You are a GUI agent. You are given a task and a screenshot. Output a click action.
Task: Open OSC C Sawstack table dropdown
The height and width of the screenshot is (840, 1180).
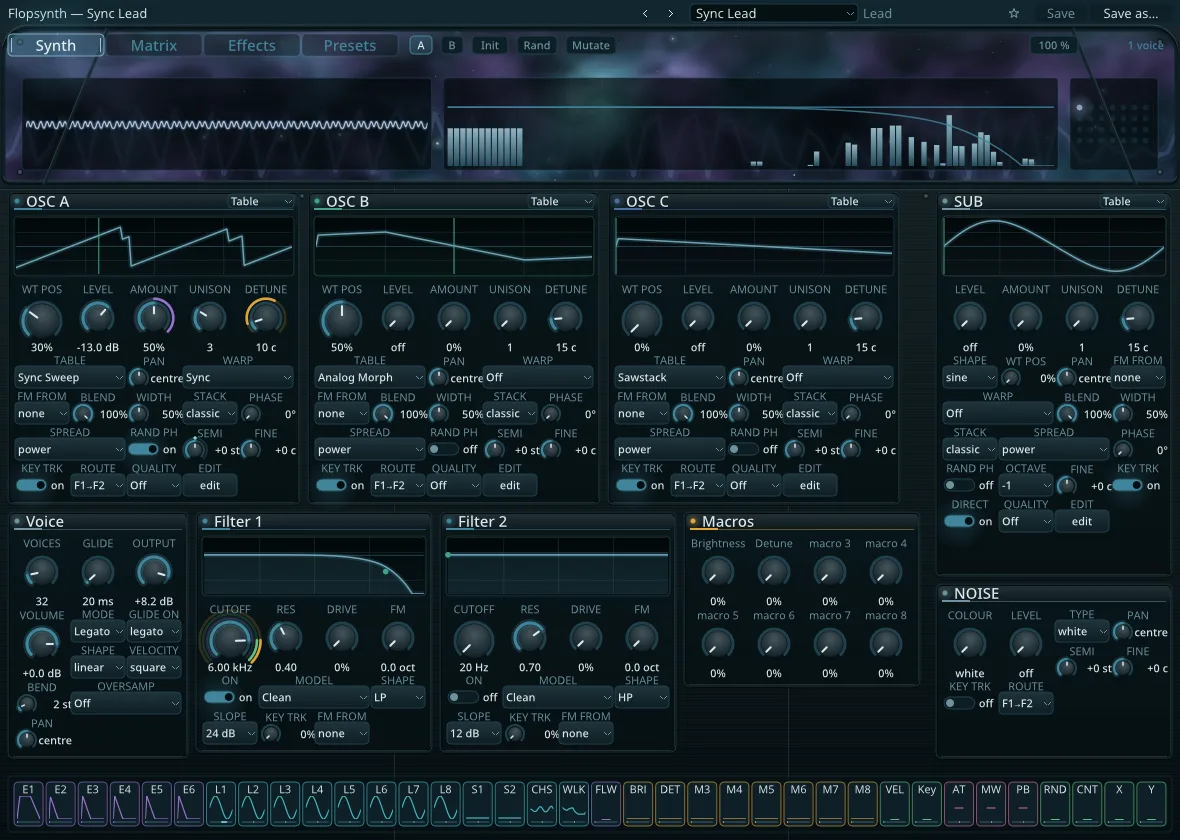670,377
